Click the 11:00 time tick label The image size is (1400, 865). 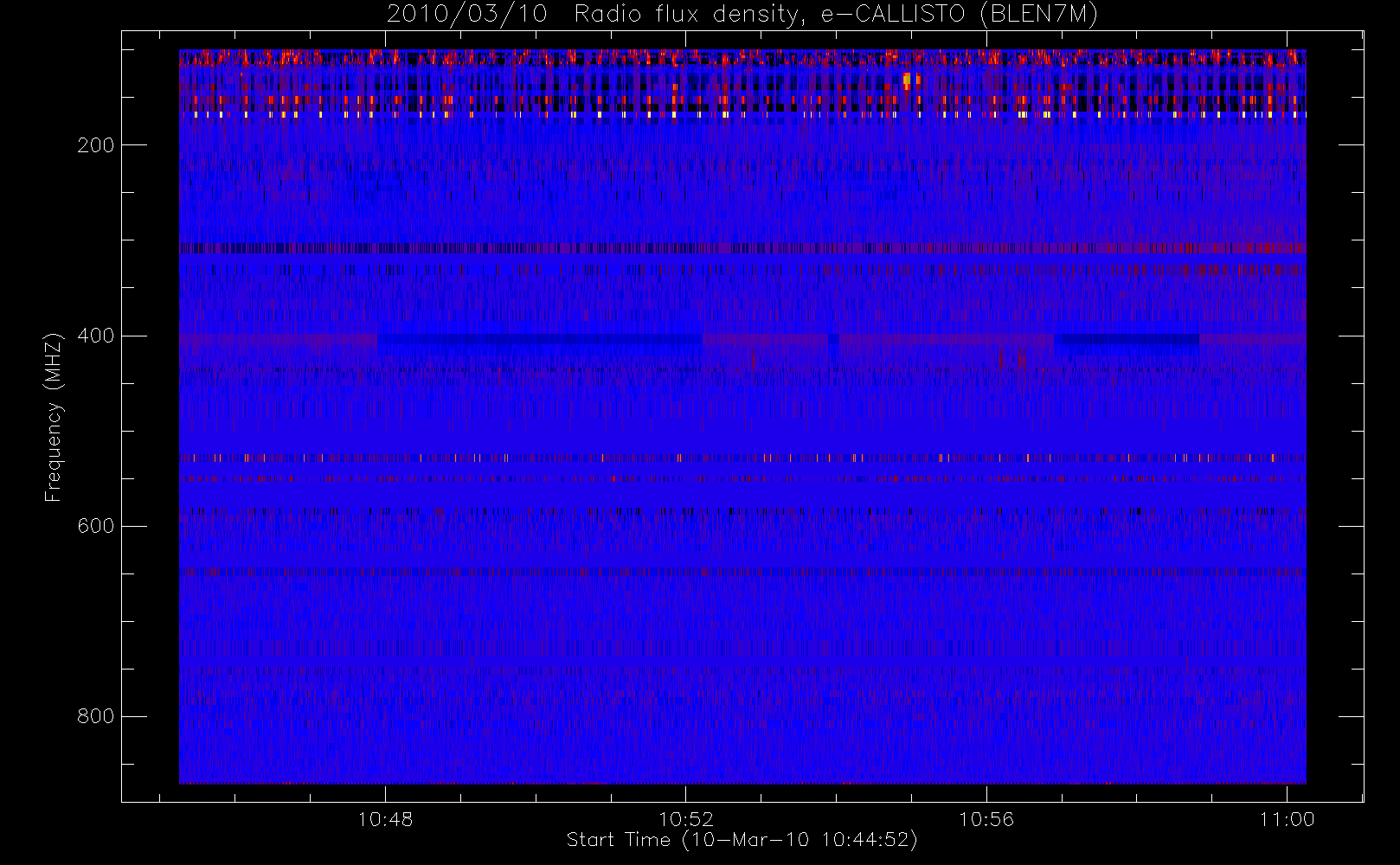tap(1287, 819)
